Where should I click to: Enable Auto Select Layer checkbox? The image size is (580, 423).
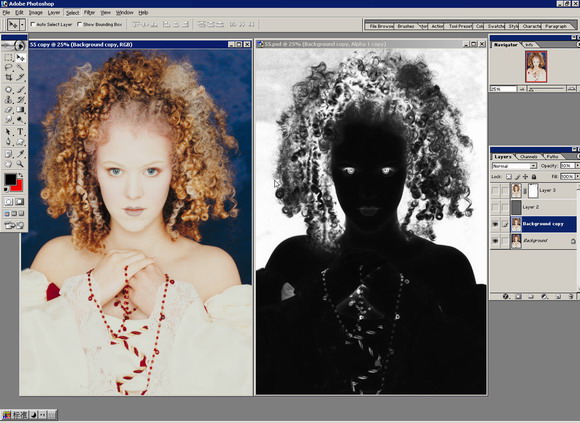tap(33, 24)
